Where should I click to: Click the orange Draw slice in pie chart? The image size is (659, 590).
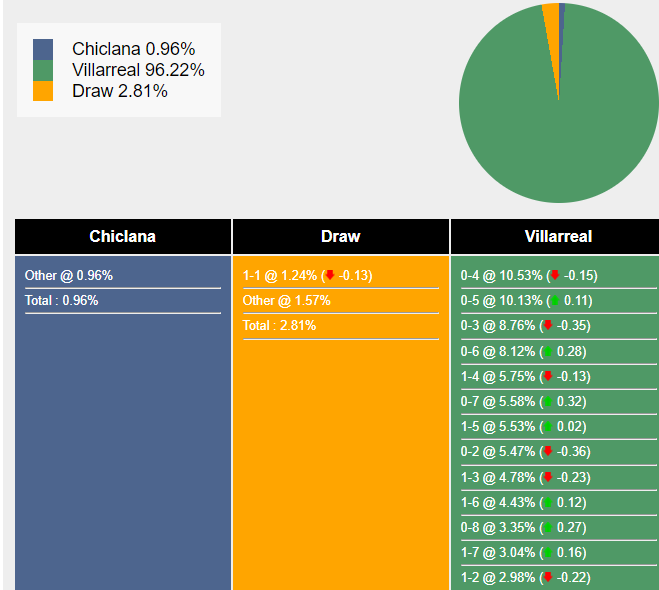(551, 12)
